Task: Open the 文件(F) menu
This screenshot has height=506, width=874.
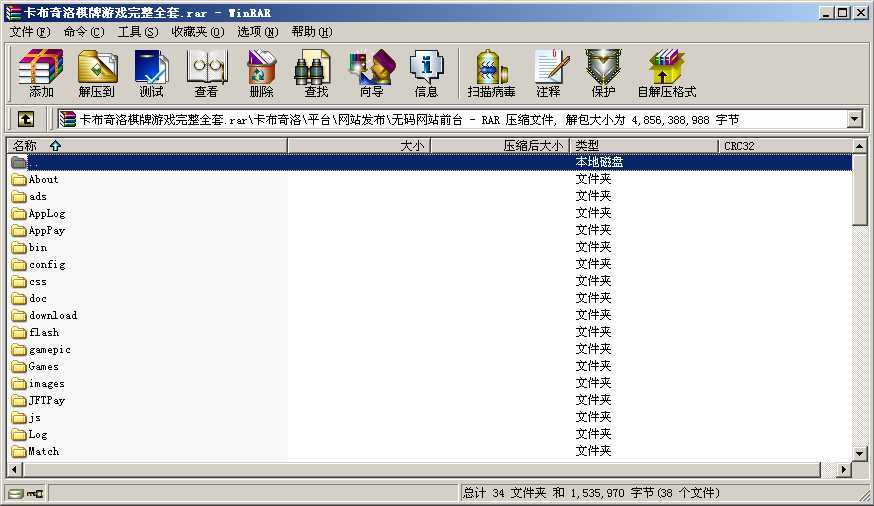Action: [30, 32]
